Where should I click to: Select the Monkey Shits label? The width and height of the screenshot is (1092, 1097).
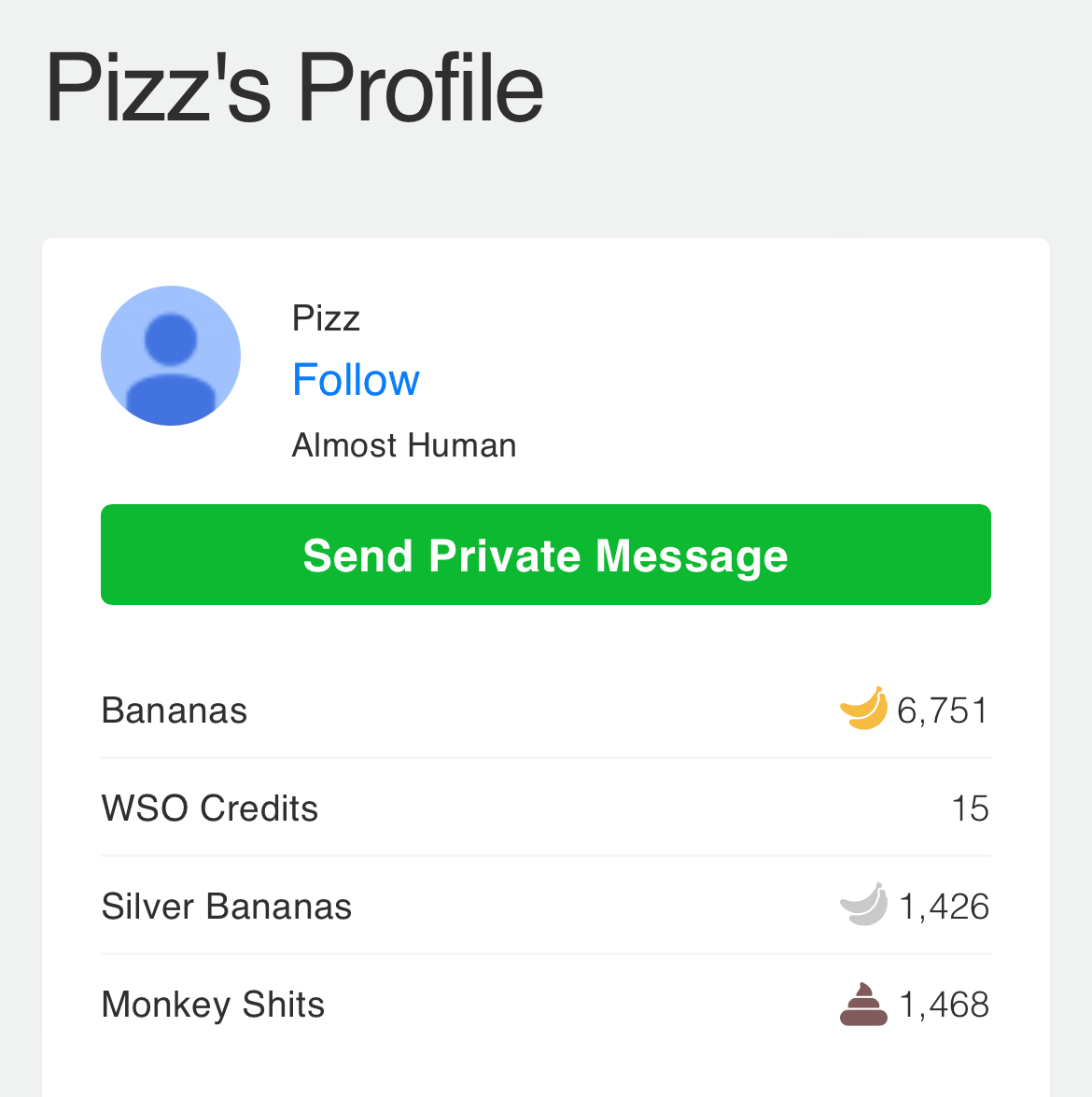point(213,1005)
